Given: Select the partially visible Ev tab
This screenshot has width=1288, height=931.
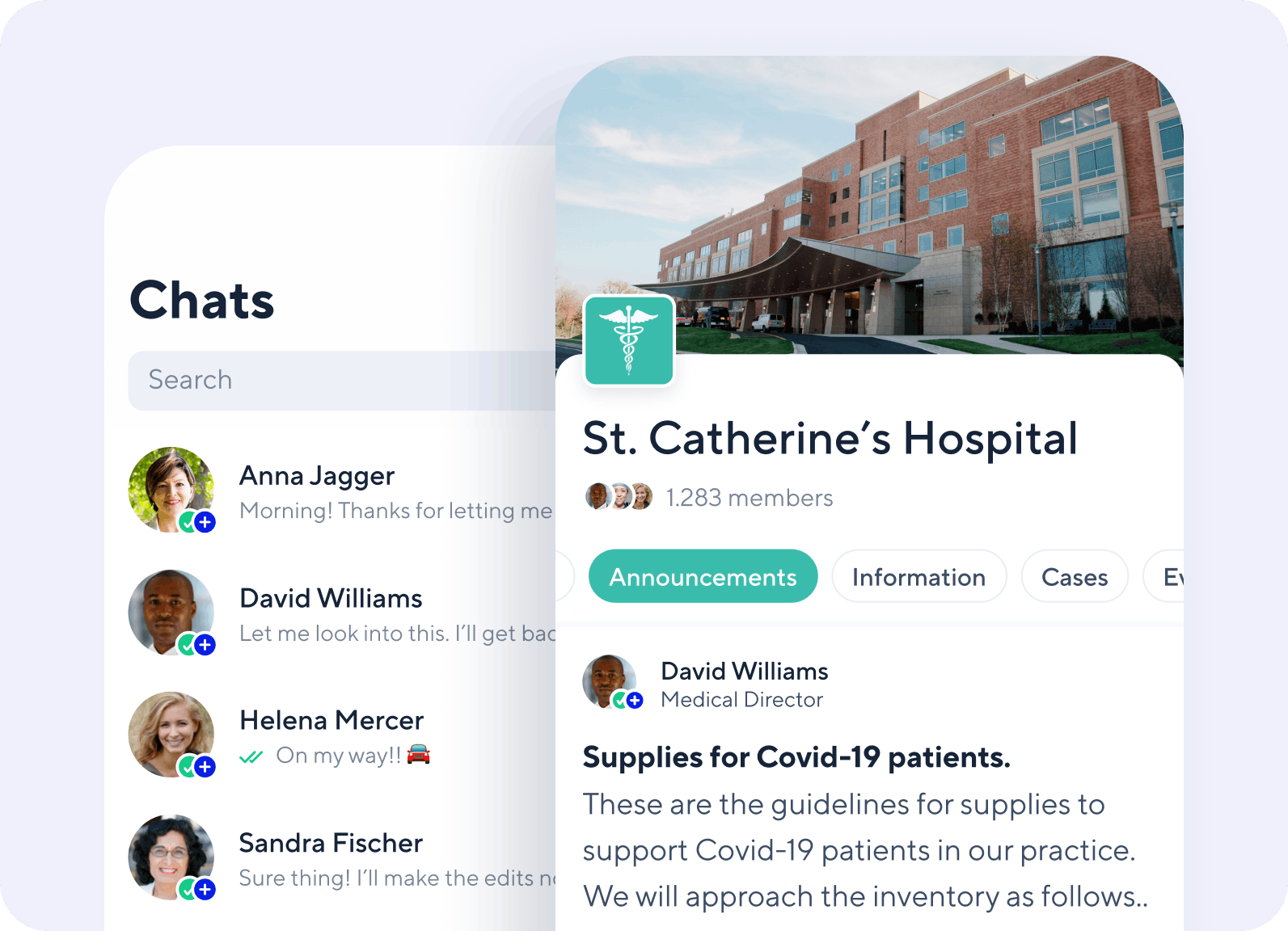Looking at the screenshot, I should pos(1164,576).
